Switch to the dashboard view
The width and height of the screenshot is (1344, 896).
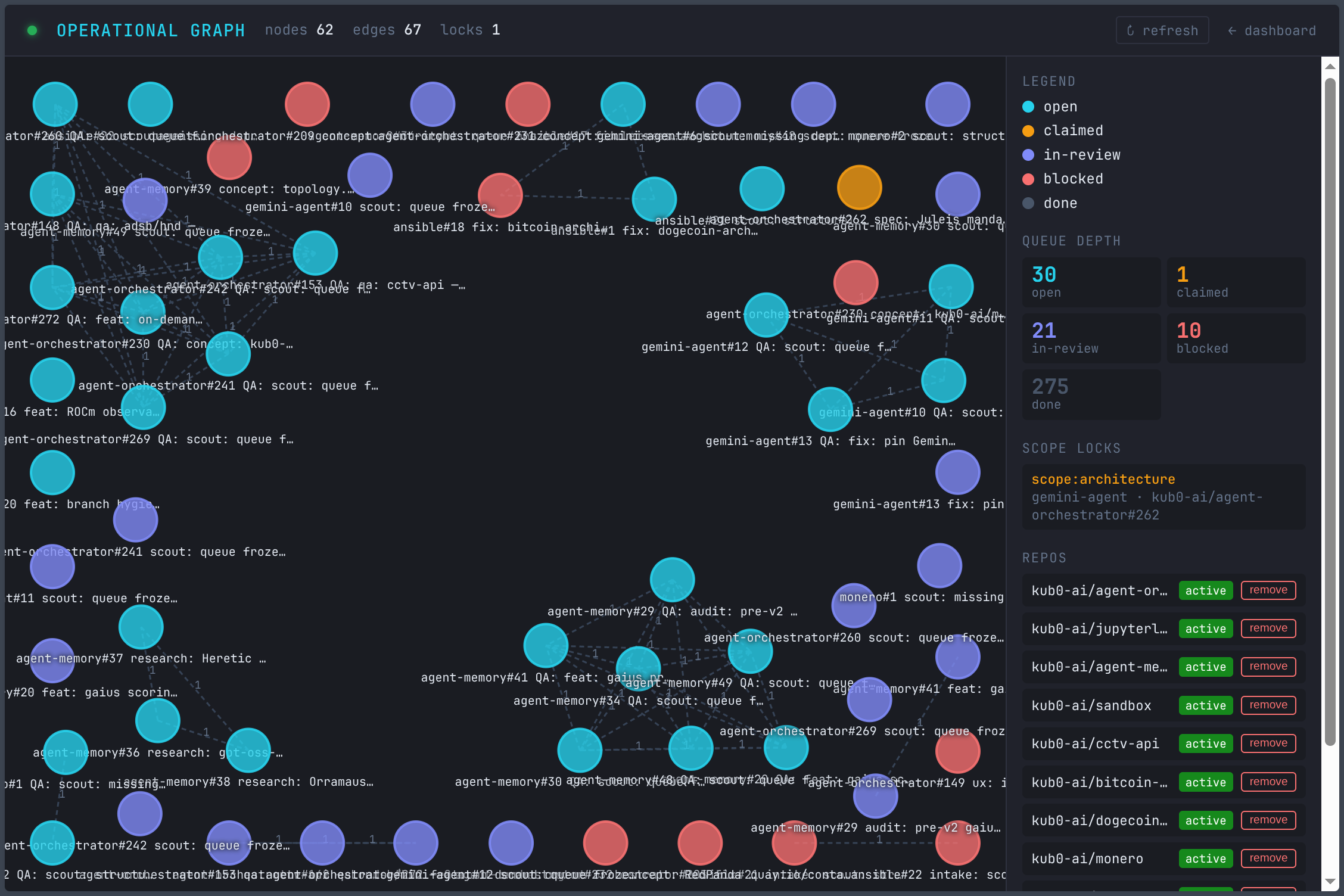(x=1280, y=30)
